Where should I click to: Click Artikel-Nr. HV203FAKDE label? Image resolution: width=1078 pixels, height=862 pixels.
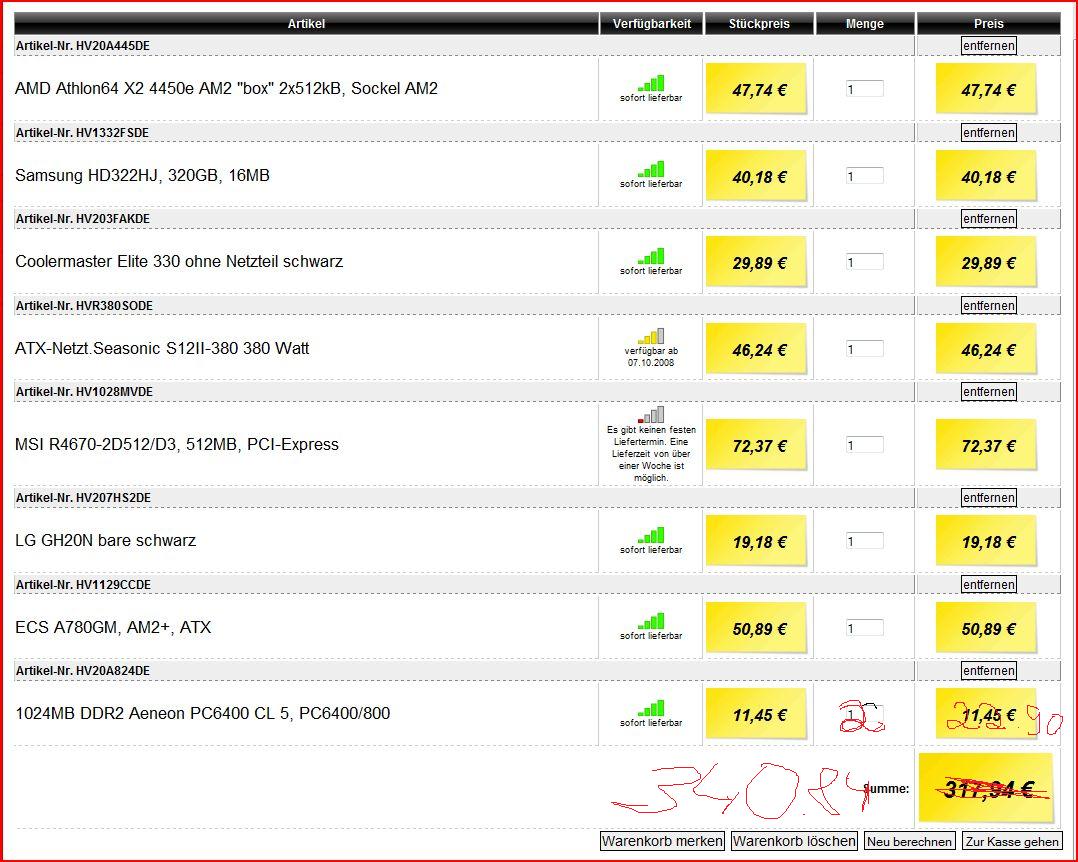click(82, 219)
